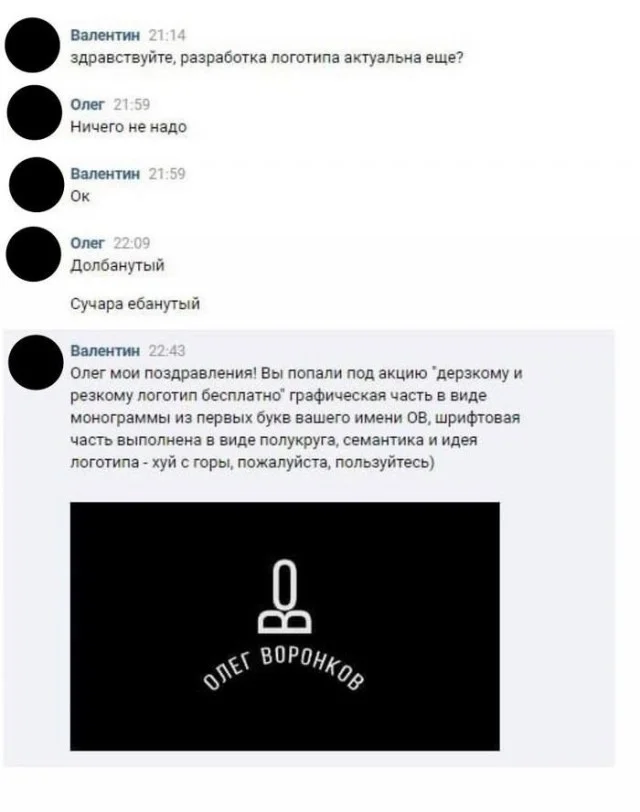Open the avatar beside Валентин's 21:14 message
Image resolution: width=640 pixels, height=812 pixels.
[x=33, y=45]
